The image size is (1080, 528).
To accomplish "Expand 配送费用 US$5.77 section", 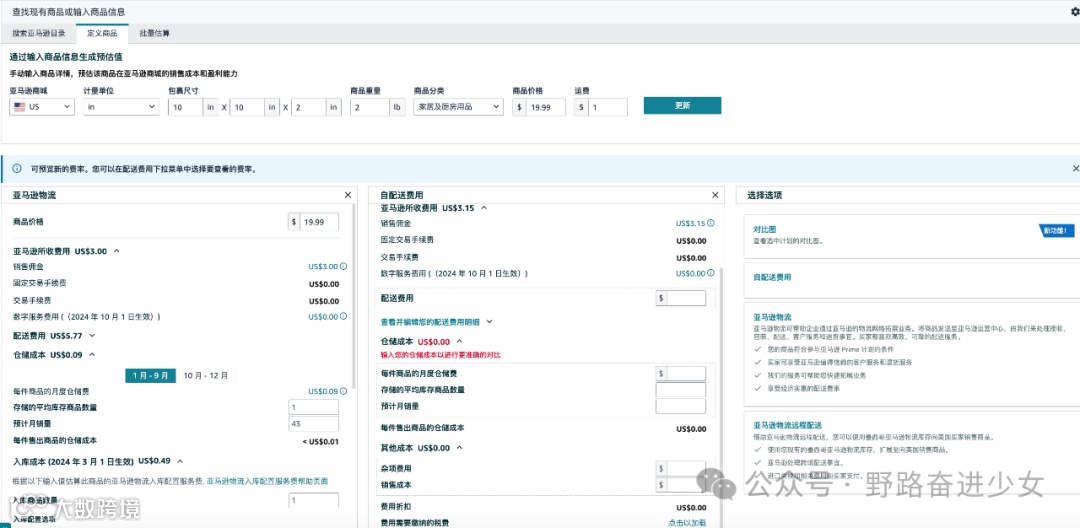I will point(92,336).
